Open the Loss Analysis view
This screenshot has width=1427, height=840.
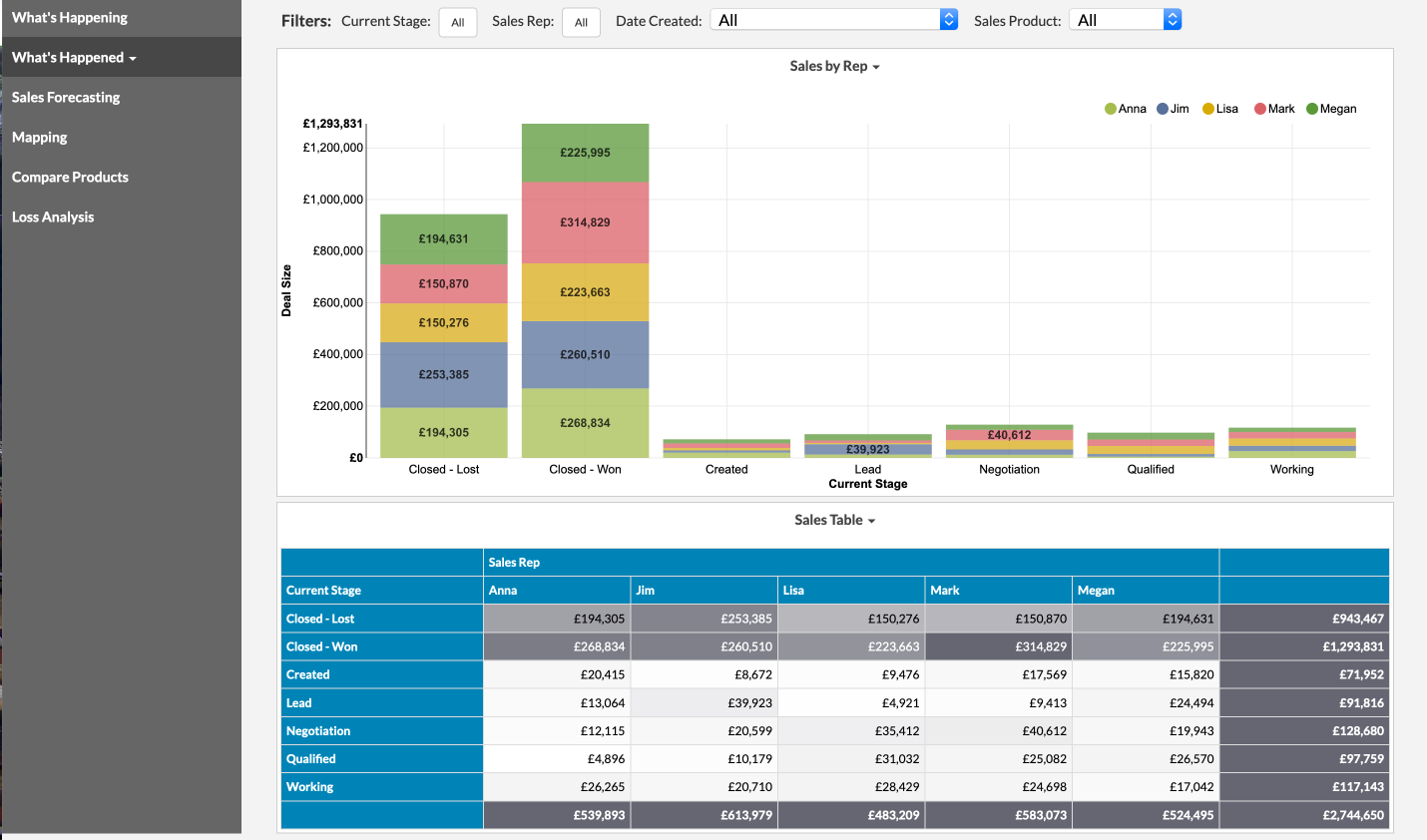point(53,216)
